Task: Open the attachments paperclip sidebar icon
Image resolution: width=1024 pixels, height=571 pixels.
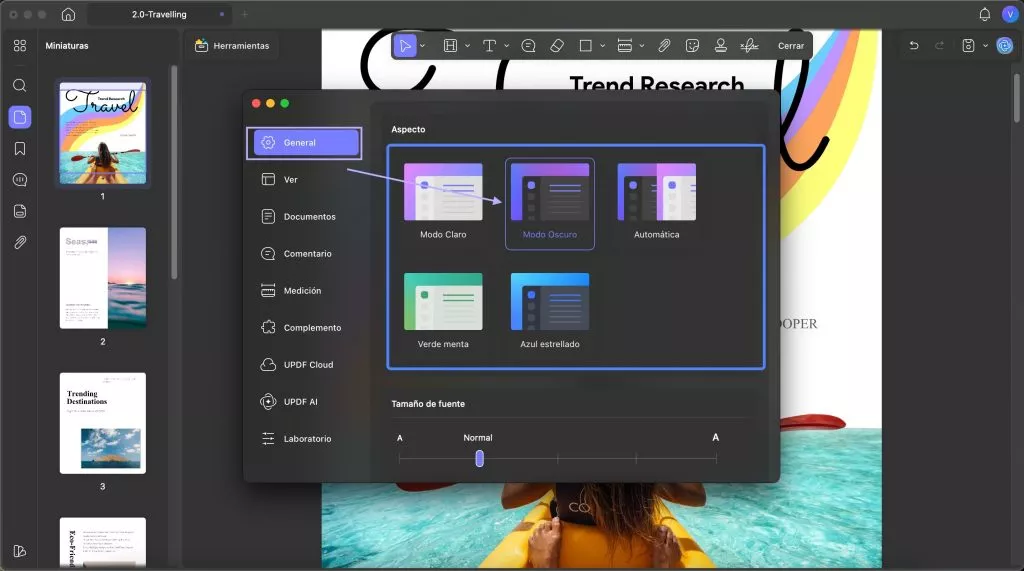Action: pyautogui.click(x=20, y=242)
